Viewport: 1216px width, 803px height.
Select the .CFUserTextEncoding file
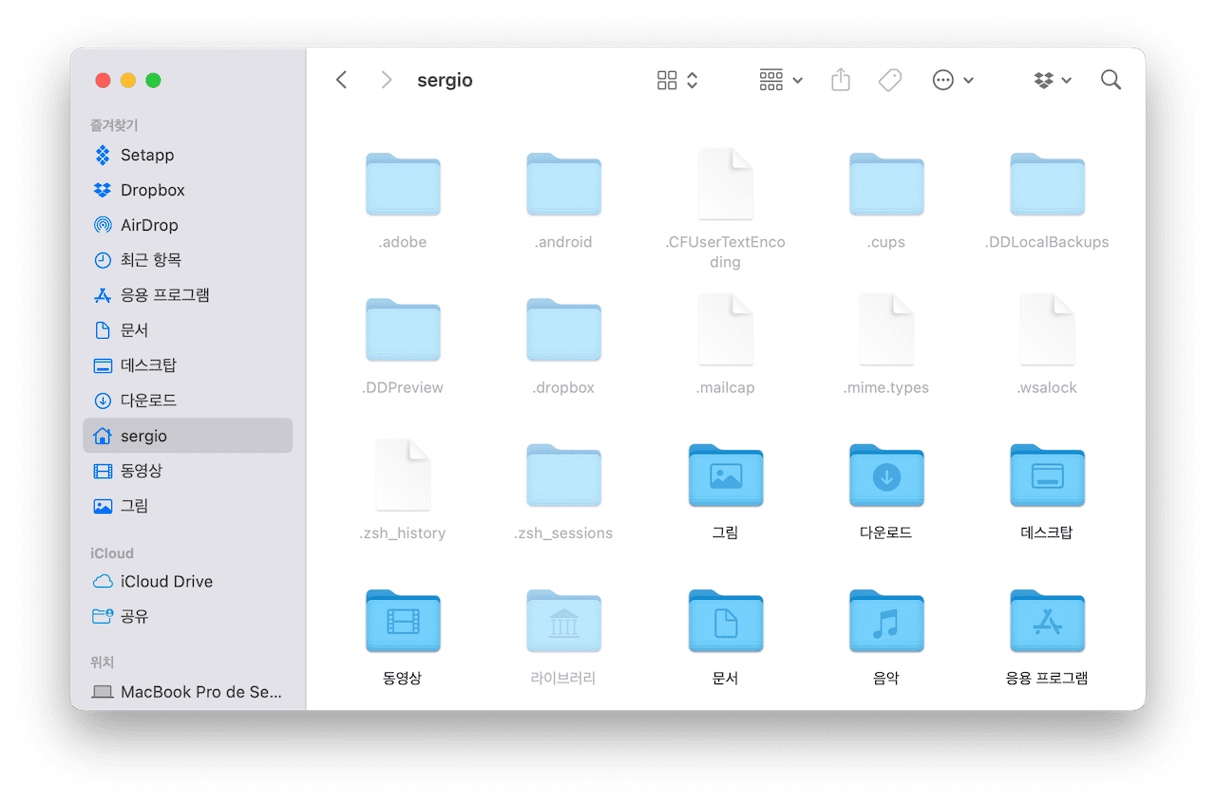[x=725, y=185]
